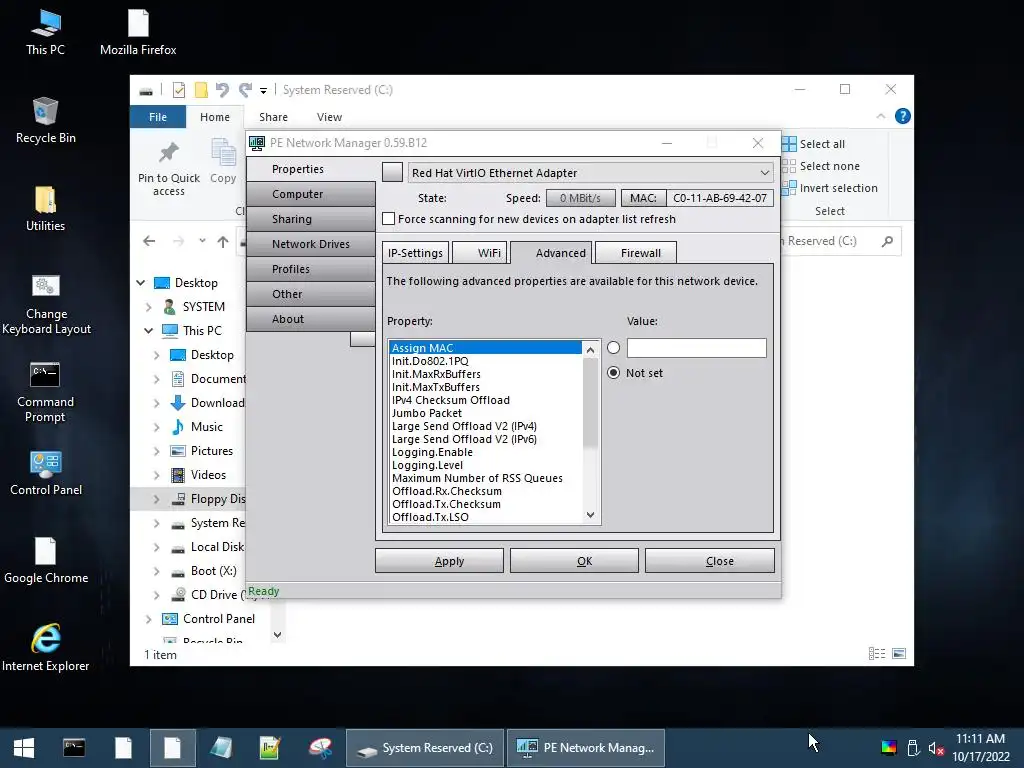Open Mozilla Firefox desktop icon
Image resolution: width=1024 pixels, height=768 pixels.
[x=138, y=32]
